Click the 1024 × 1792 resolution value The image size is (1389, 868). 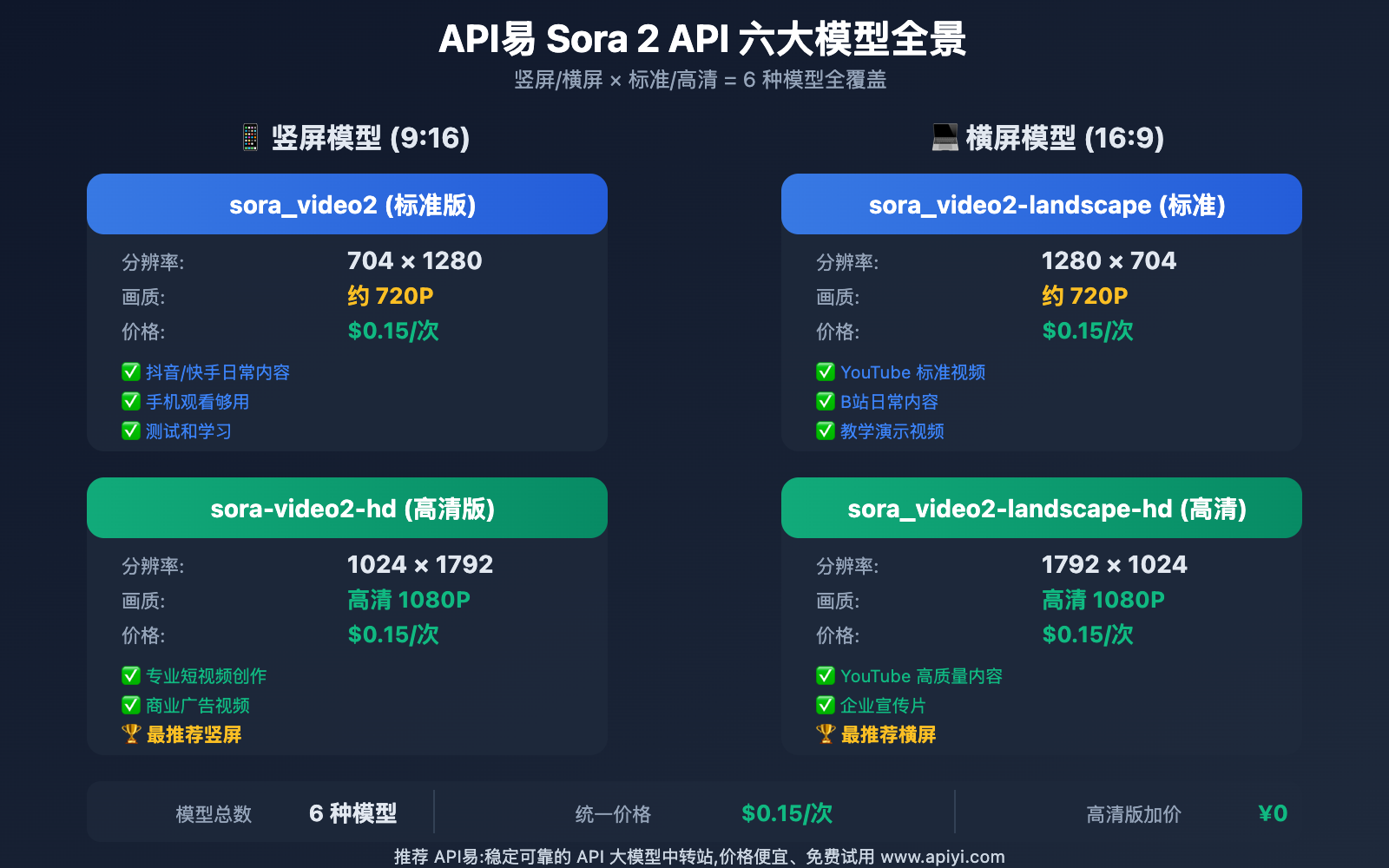coord(420,564)
